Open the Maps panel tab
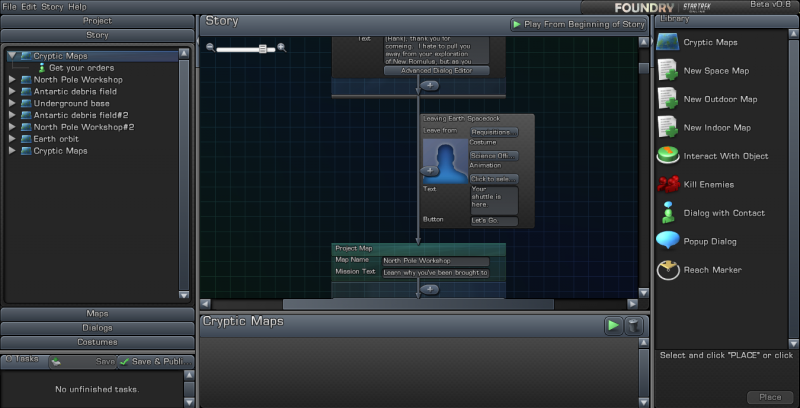The image size is (800, 408). pos(97,313)
